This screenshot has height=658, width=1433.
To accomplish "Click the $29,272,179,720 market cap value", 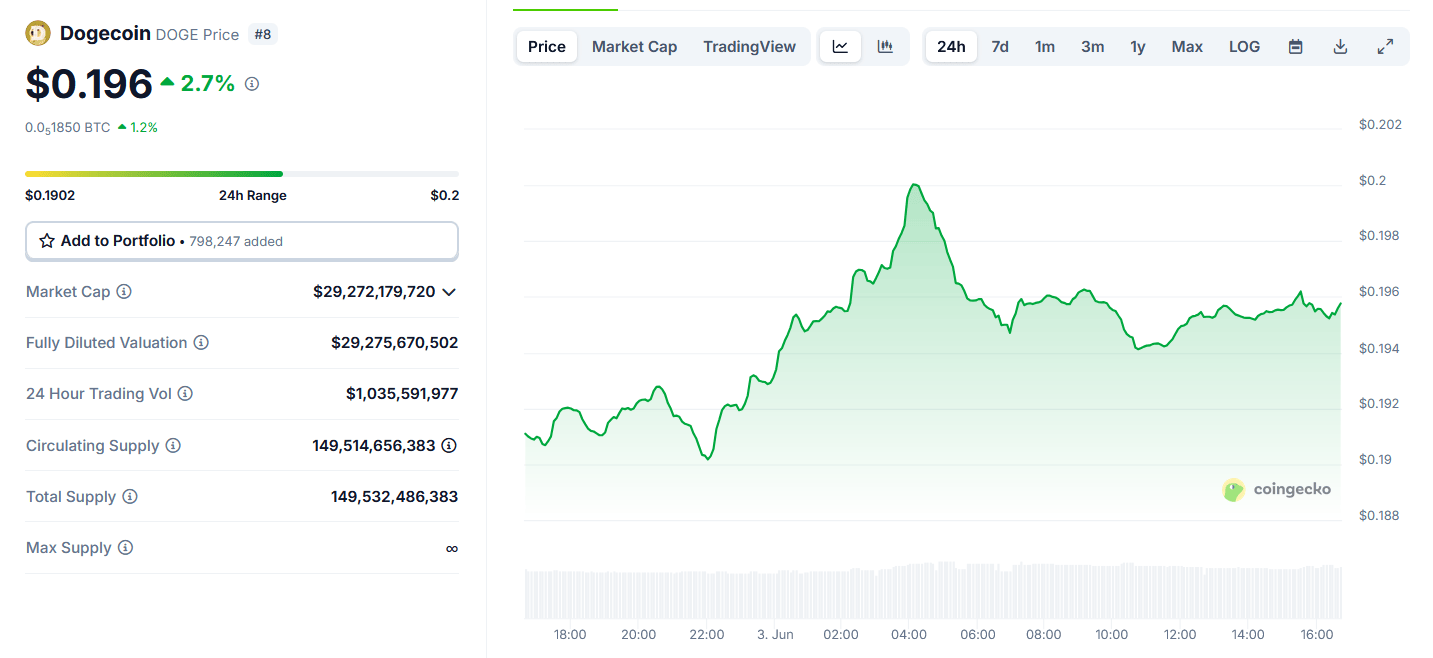I will (x=374, y=292).
